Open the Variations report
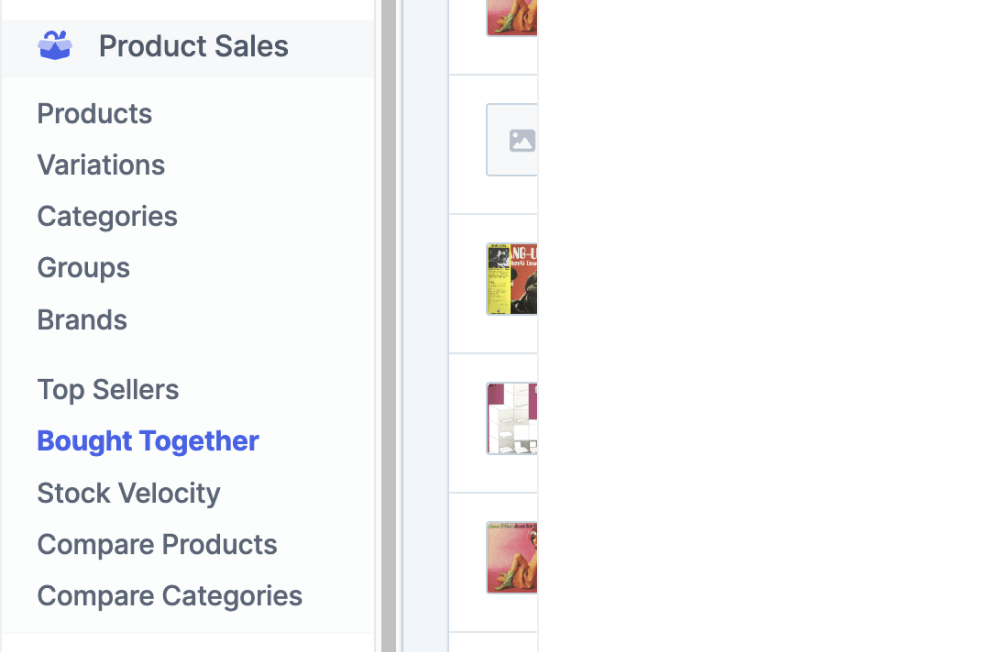Viewport: 982px width, 652px height. pyautogui.click(x=100, y=165)
